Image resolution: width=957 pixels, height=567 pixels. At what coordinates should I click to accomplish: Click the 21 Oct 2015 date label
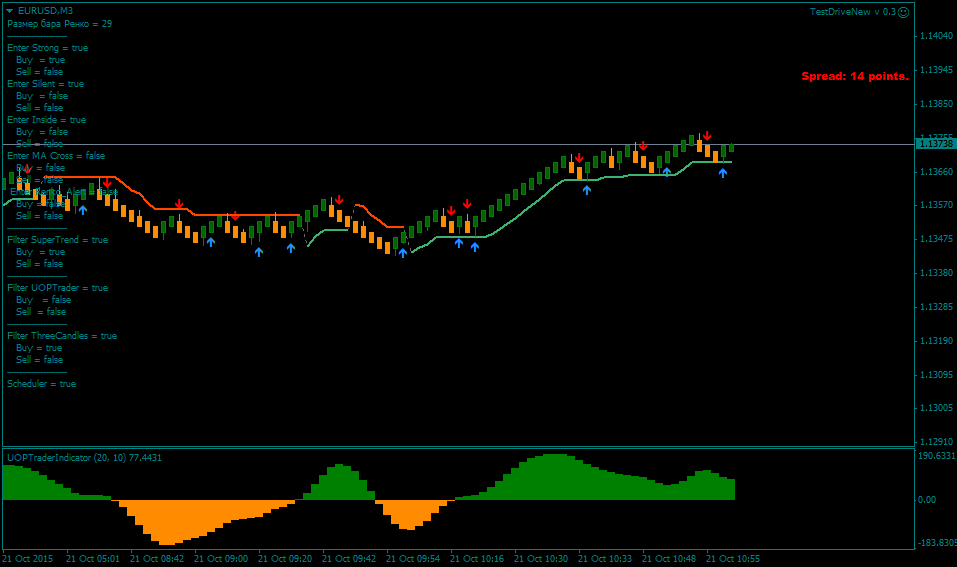tap(28, 558)
